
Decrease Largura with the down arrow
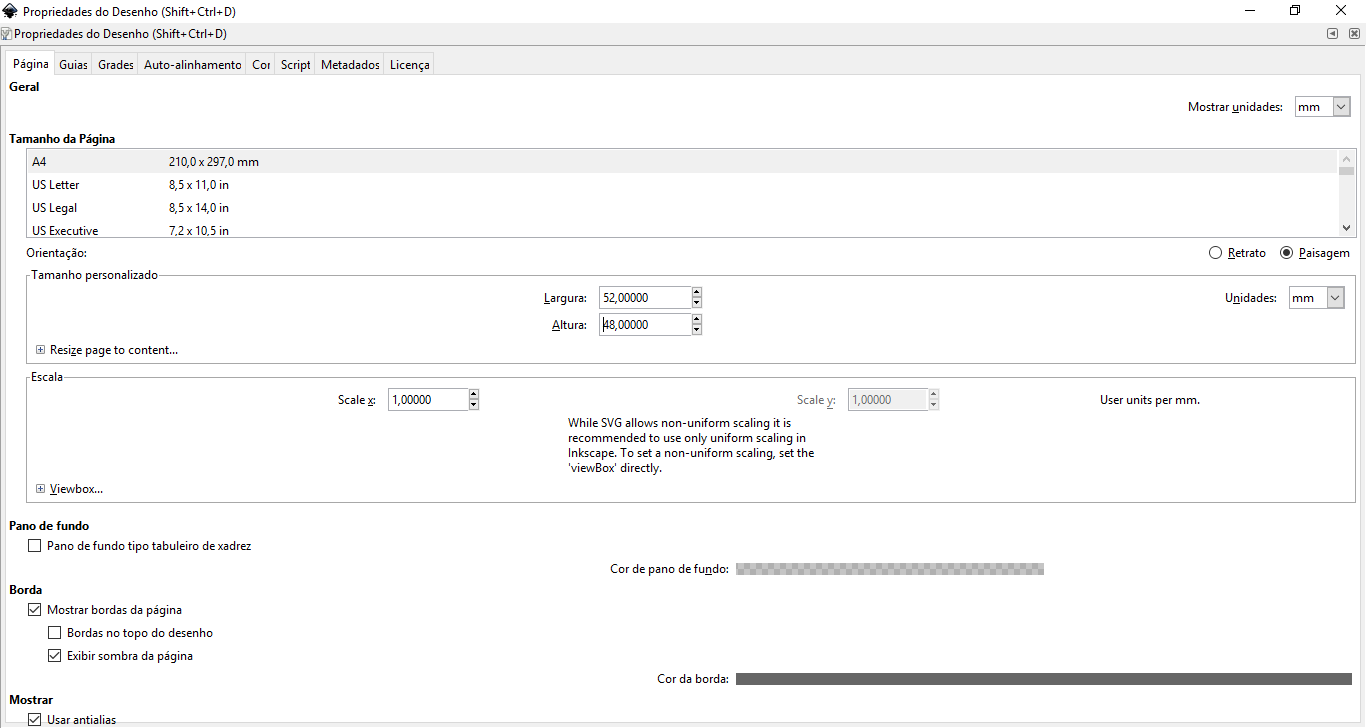coord(697,303)
